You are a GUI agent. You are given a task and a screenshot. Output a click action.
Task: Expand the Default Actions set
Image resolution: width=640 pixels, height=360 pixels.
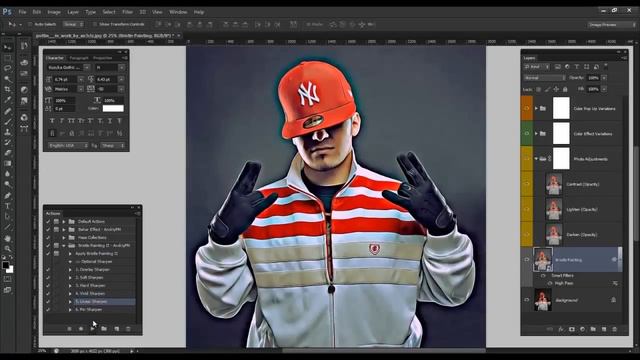click(64, 221)
